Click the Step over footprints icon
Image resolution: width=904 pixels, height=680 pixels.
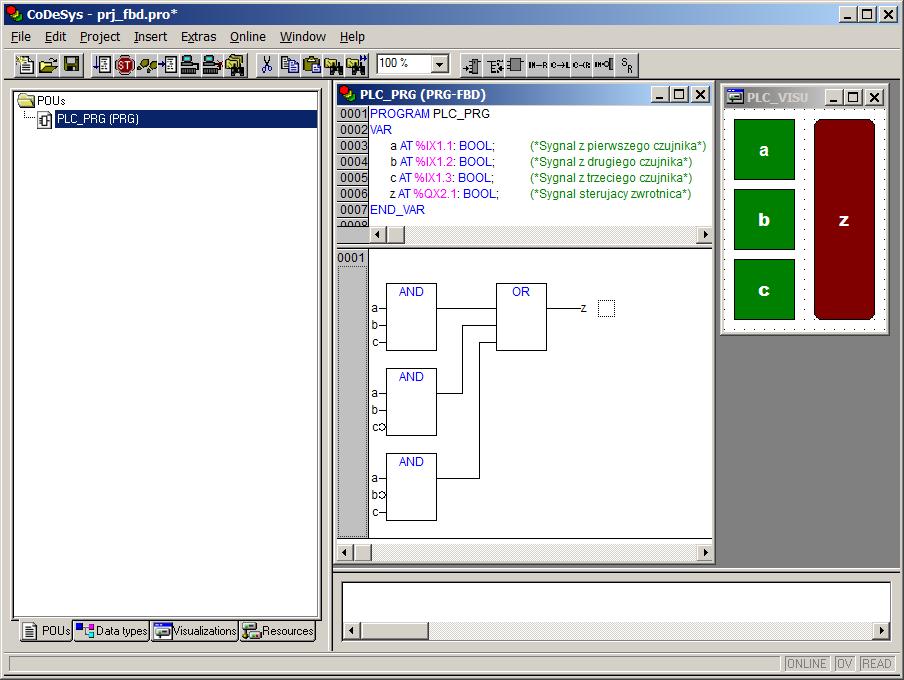146,65
